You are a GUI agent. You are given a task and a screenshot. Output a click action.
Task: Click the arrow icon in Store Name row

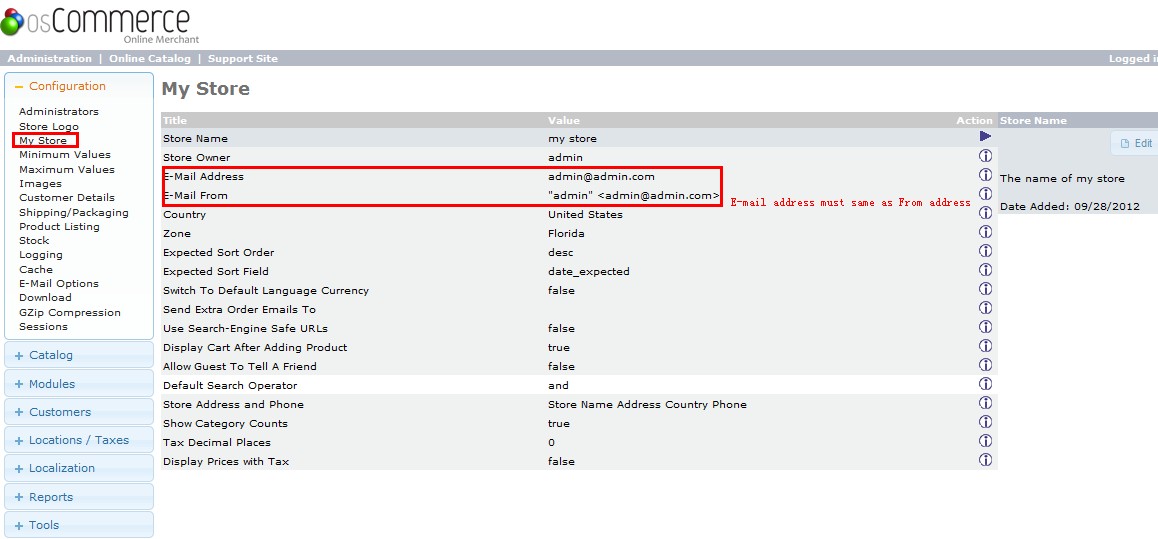click(x=985, y=136)
